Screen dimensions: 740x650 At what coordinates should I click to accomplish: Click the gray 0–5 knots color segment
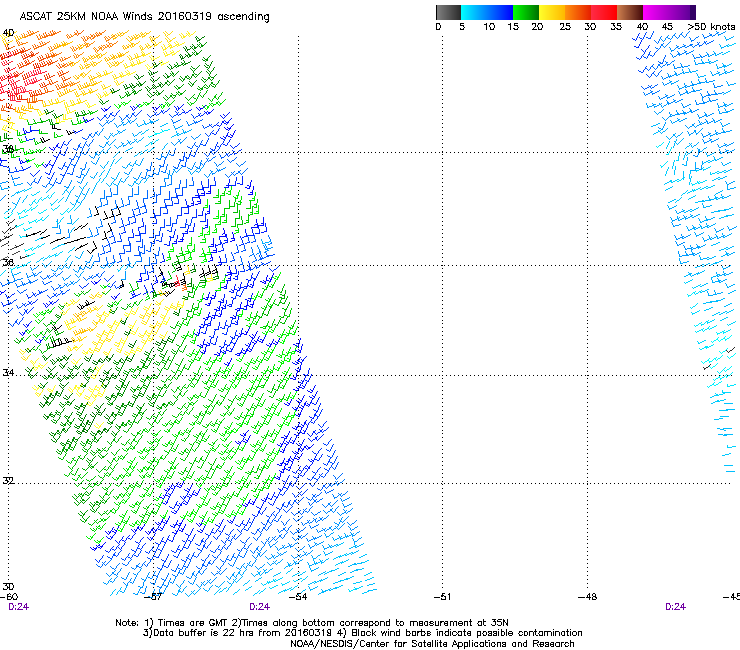[x=448, y=12]
